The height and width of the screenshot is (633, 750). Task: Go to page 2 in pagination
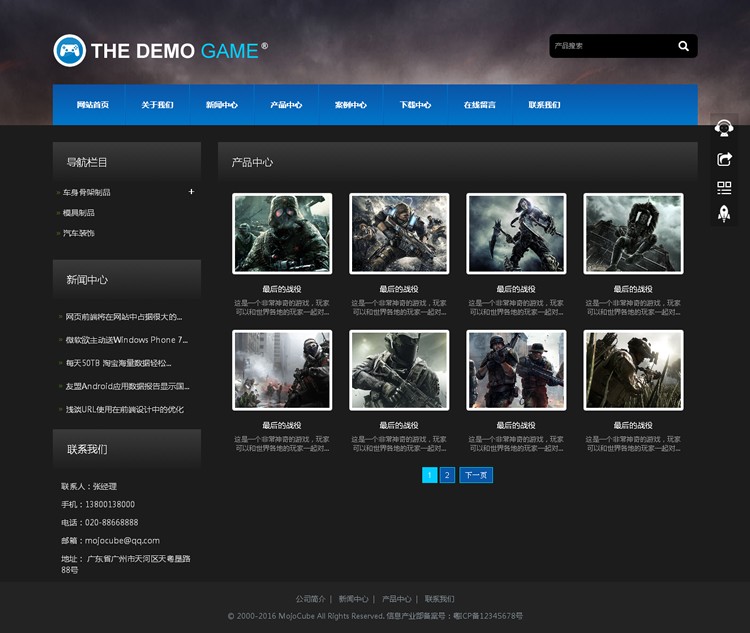[x=447, y=475]
